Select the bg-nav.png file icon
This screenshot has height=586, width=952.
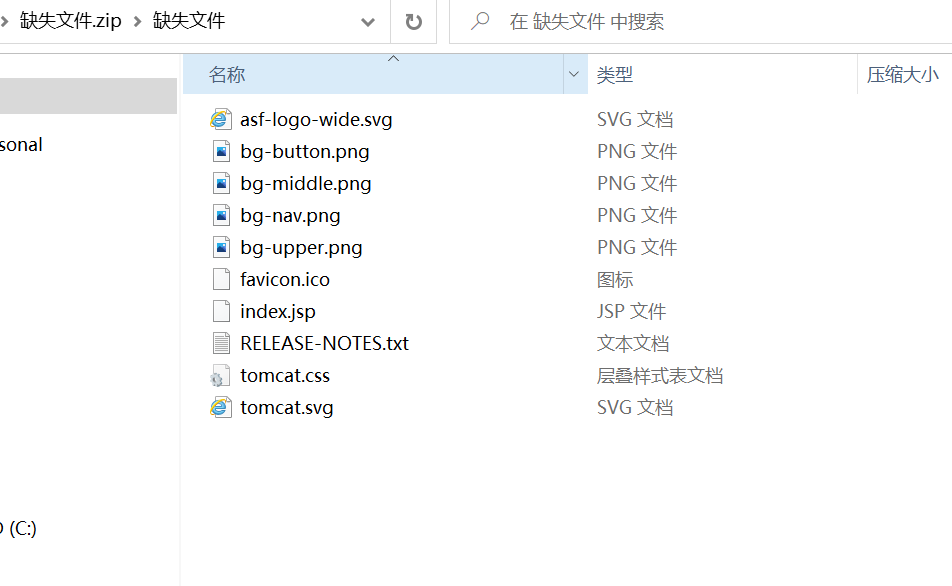[x=221, y=216]
